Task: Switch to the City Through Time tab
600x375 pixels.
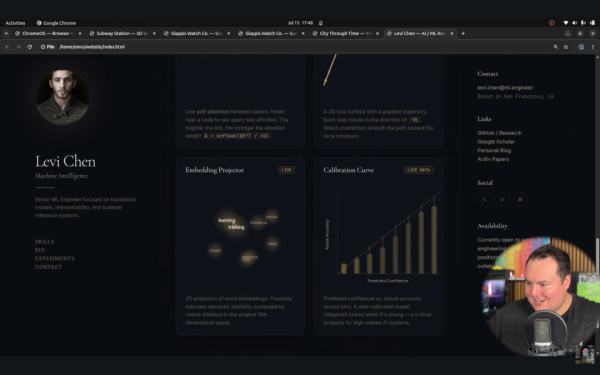Action: click(346, 34)
